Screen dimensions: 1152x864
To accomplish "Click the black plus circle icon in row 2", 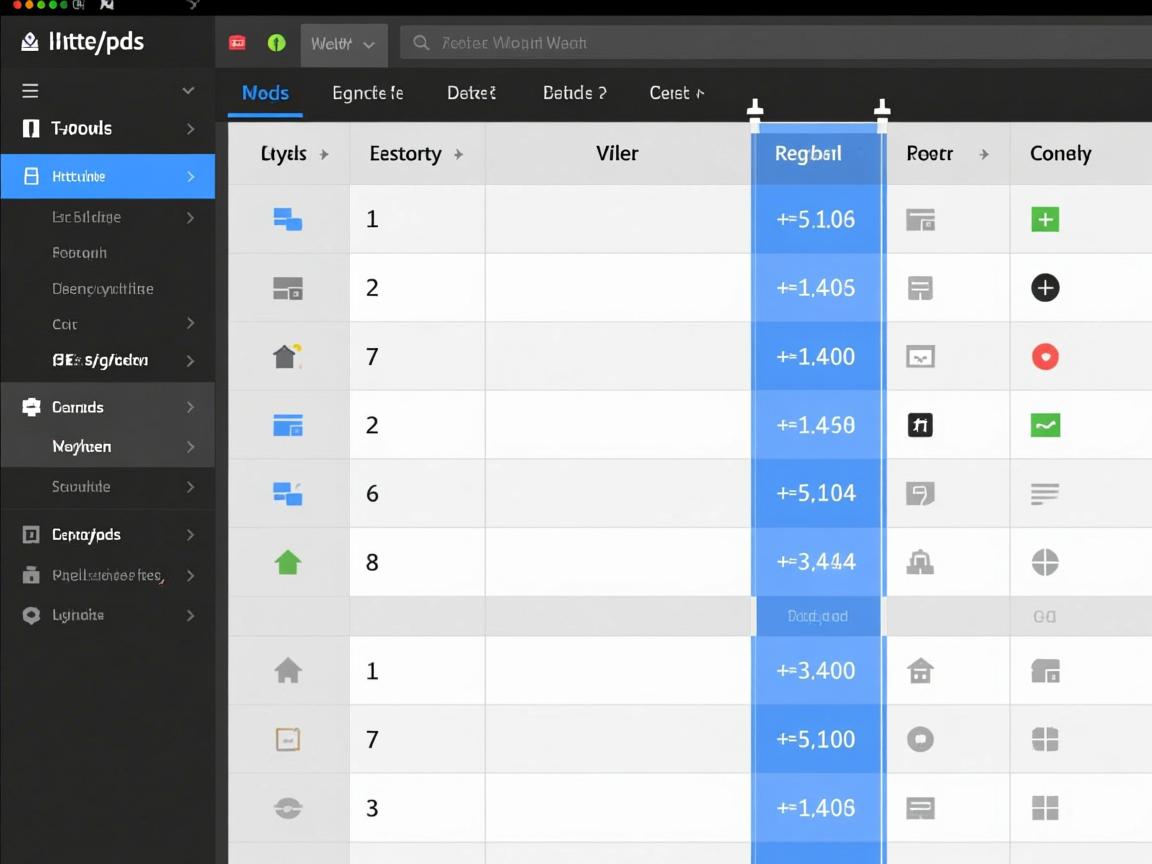I will pos(1045,288).
